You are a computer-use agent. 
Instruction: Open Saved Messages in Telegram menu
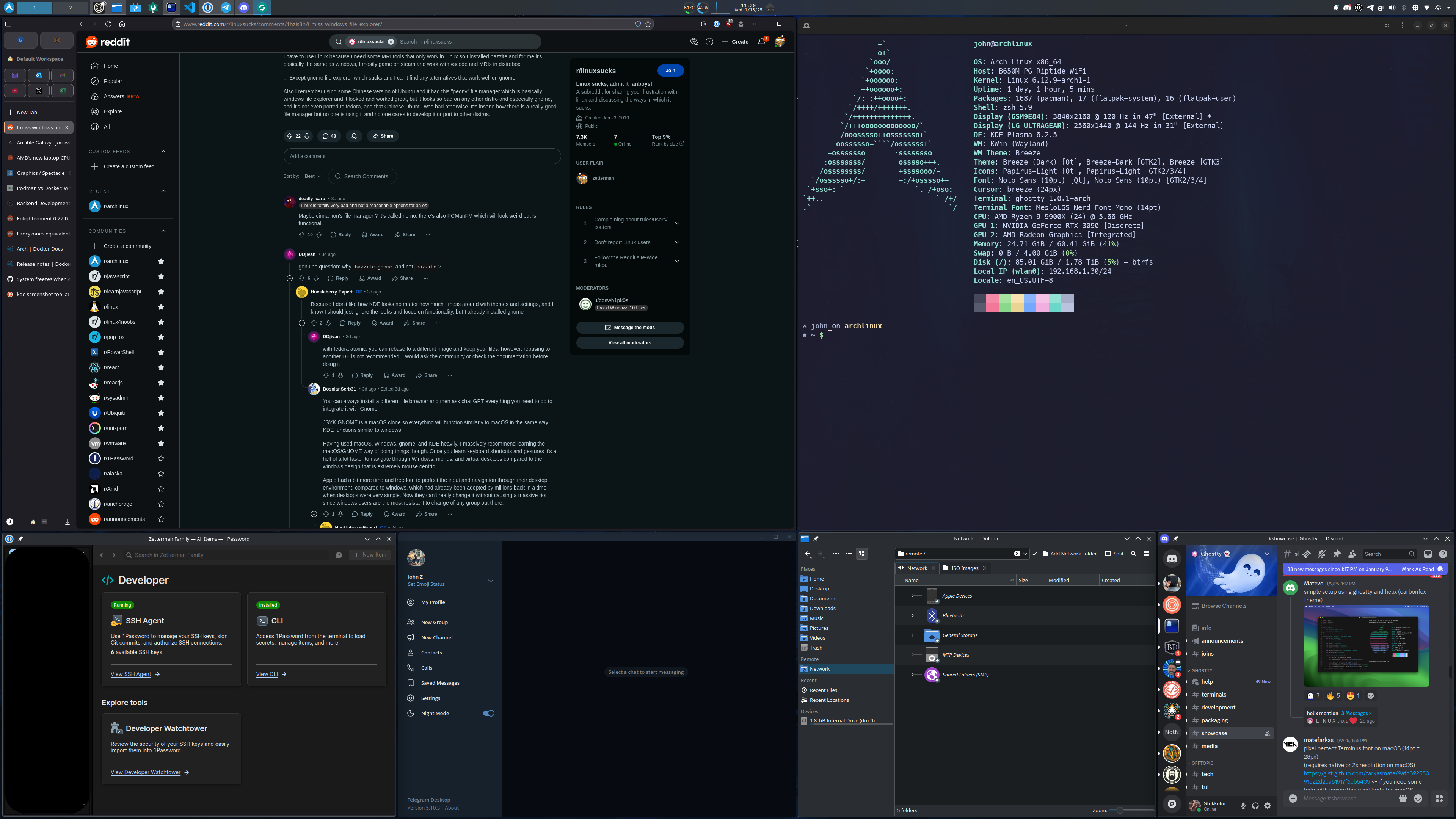[x=440, y=683]
